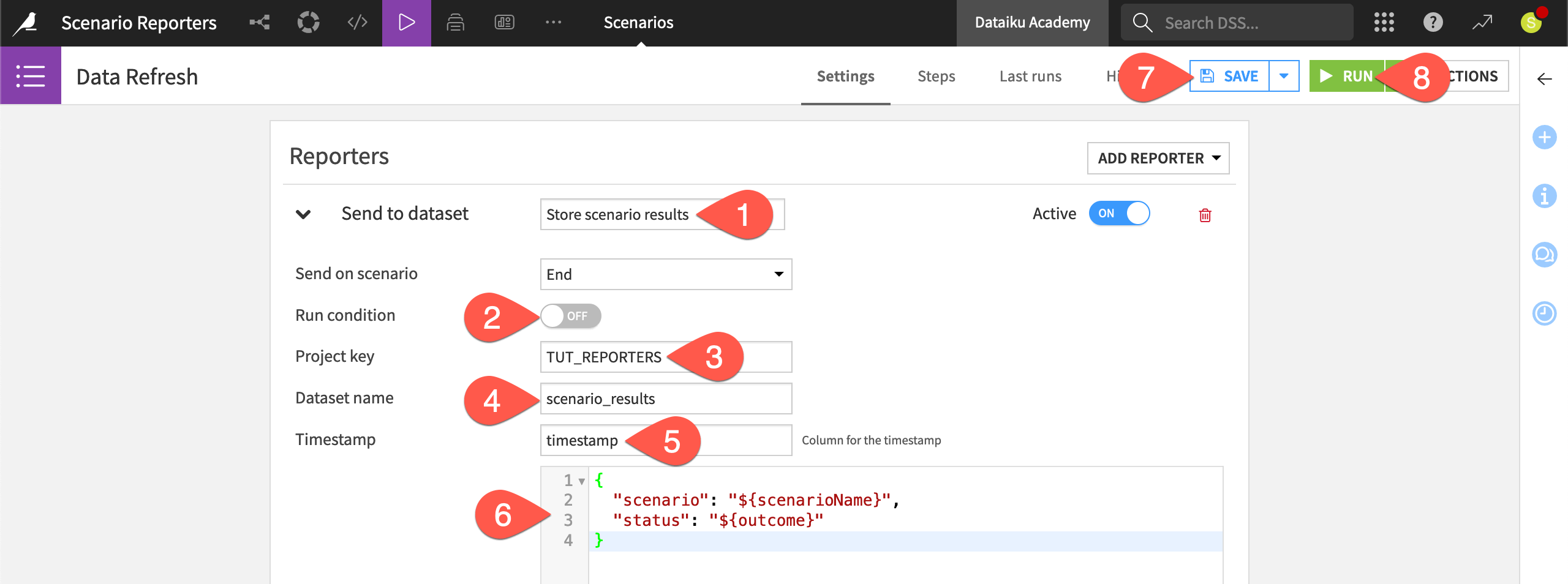Open the ADD REPORTER dropdown
1568x584 pixels.
1158,158
